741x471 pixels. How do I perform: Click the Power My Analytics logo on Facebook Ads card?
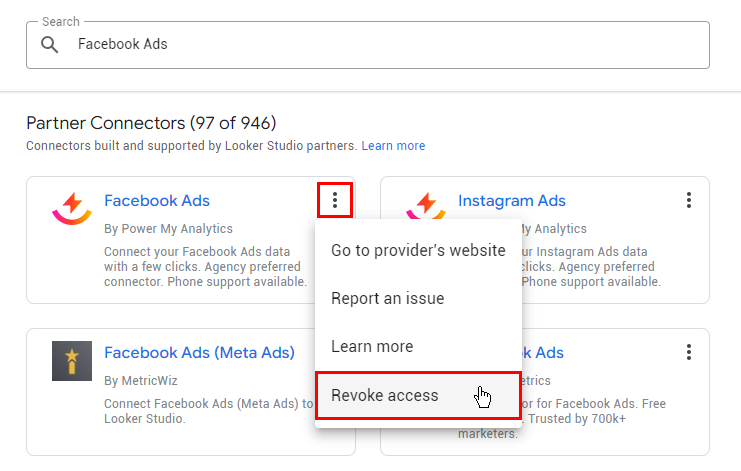[71, 207]
